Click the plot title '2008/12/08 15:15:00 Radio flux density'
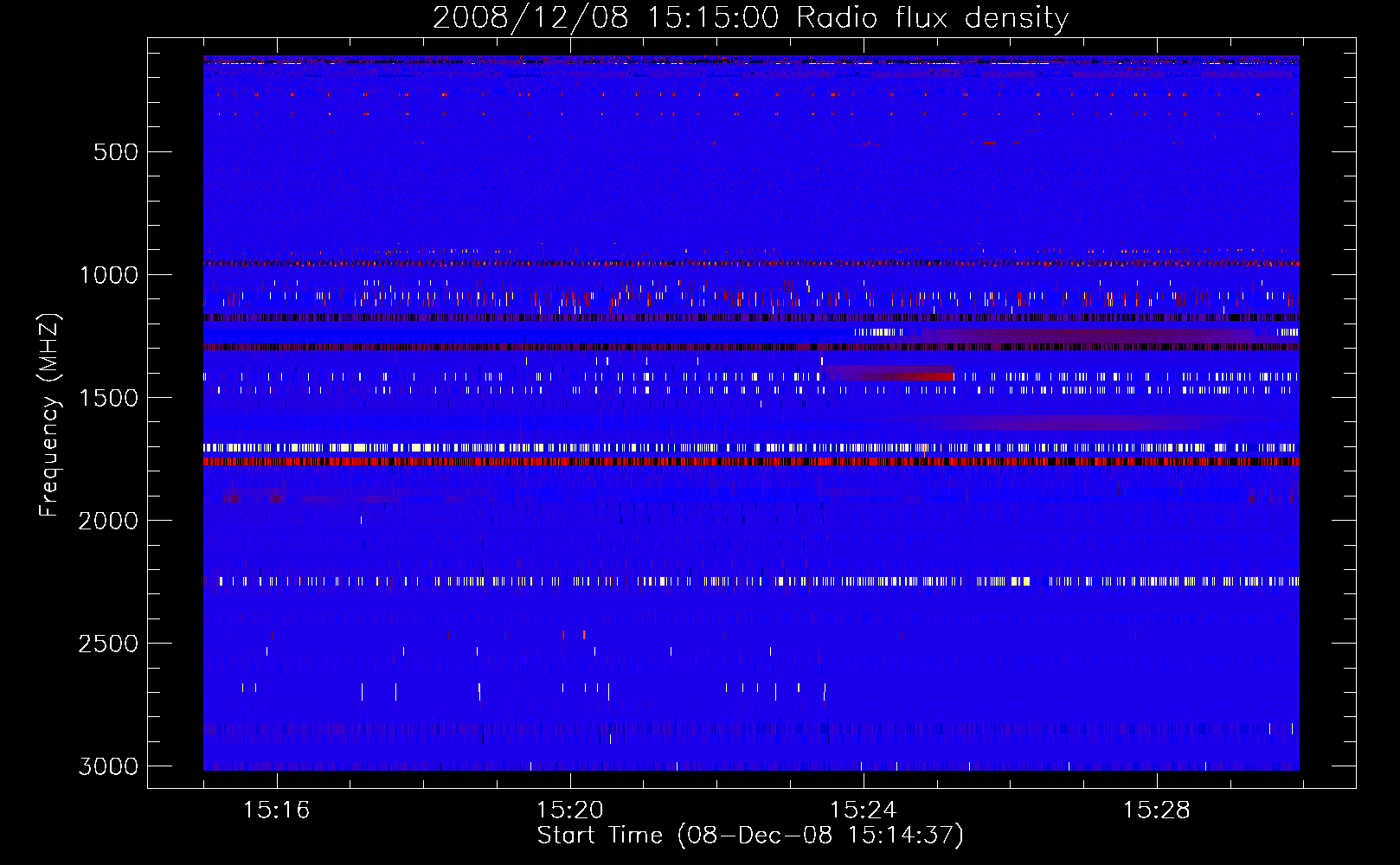This screenshot has width=1400, height=865. pyautogui.click(x=750, y=18)
